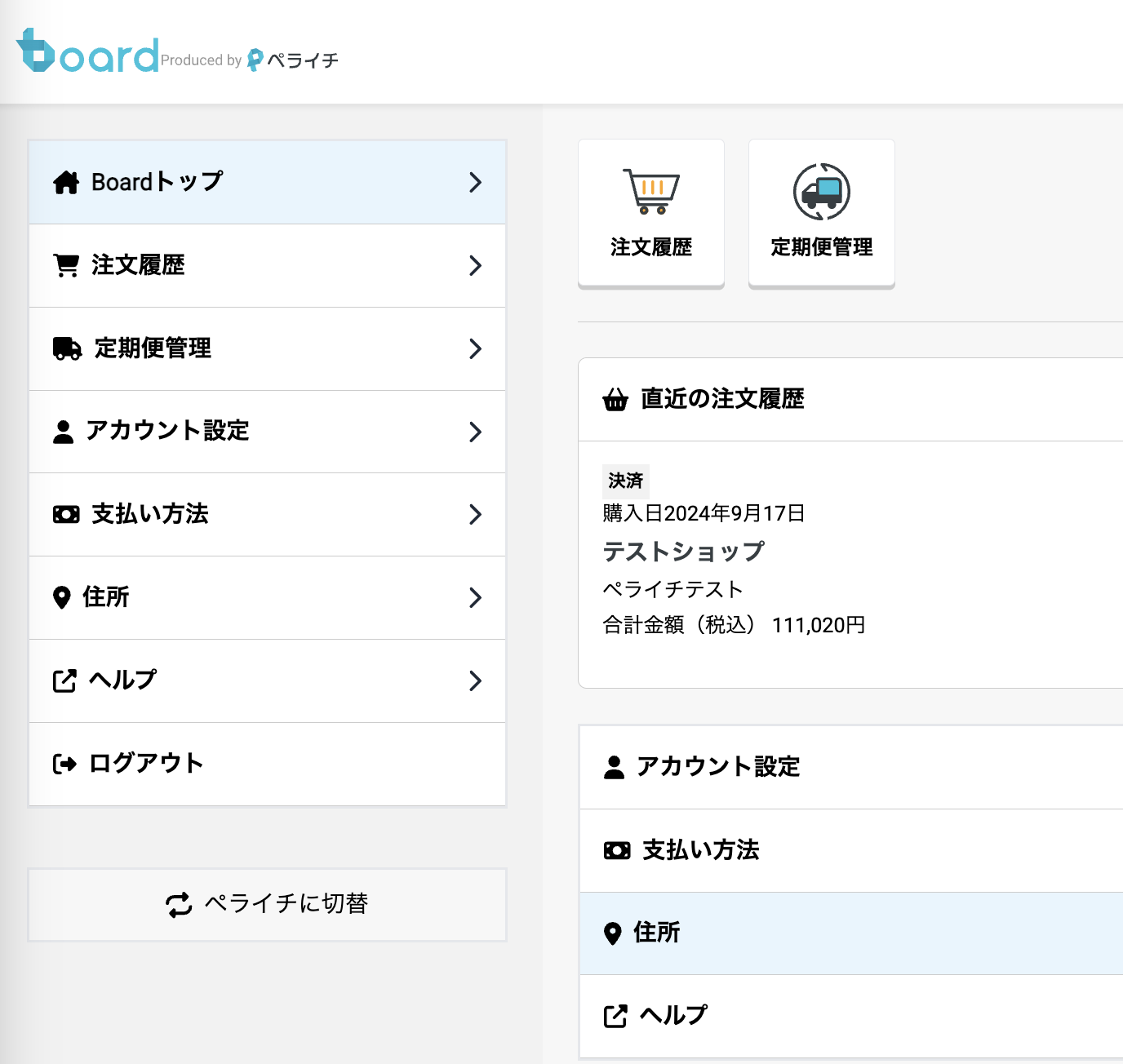
Task: Open the テストショップ recent order entry
Action: tap(683, 552)
